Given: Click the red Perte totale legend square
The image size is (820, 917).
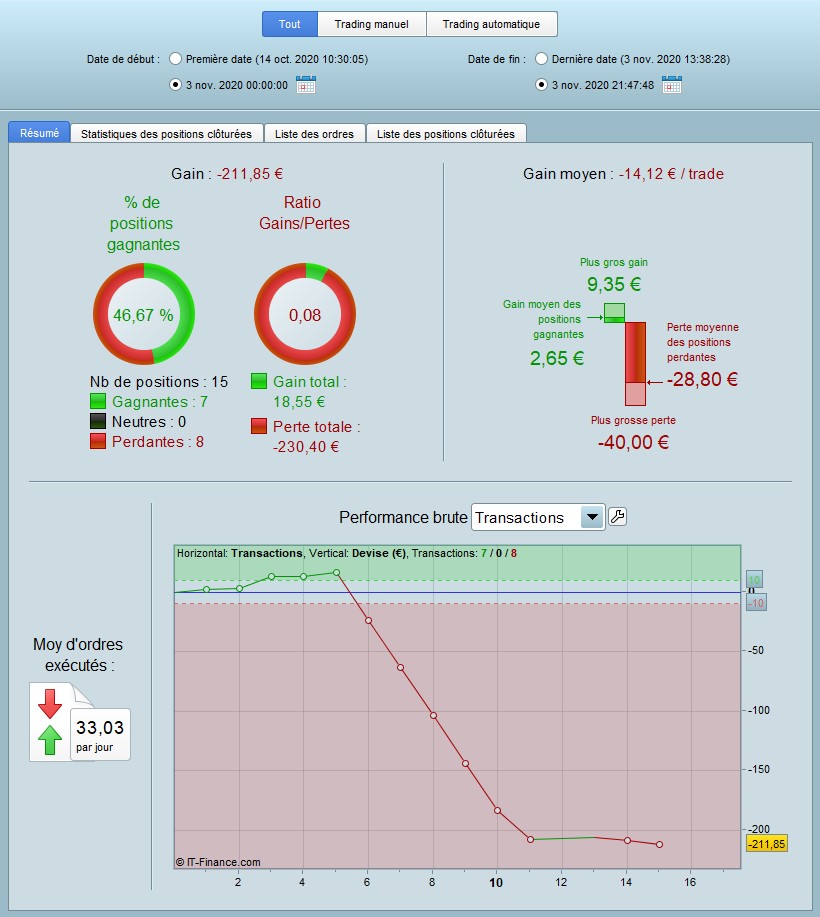Looking at the screenshot, I should [259, 426].
